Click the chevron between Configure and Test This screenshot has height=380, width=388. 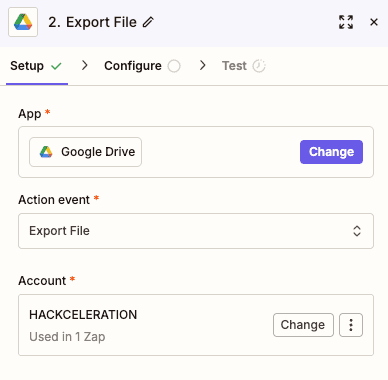coord(202,65)
